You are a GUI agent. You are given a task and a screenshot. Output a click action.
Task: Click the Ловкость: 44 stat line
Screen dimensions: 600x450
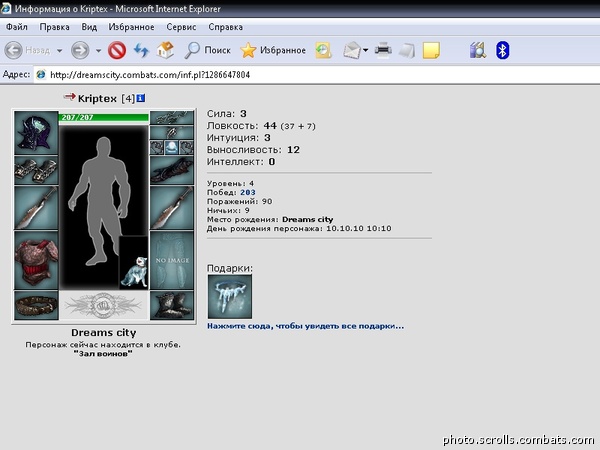coord(261,126)
